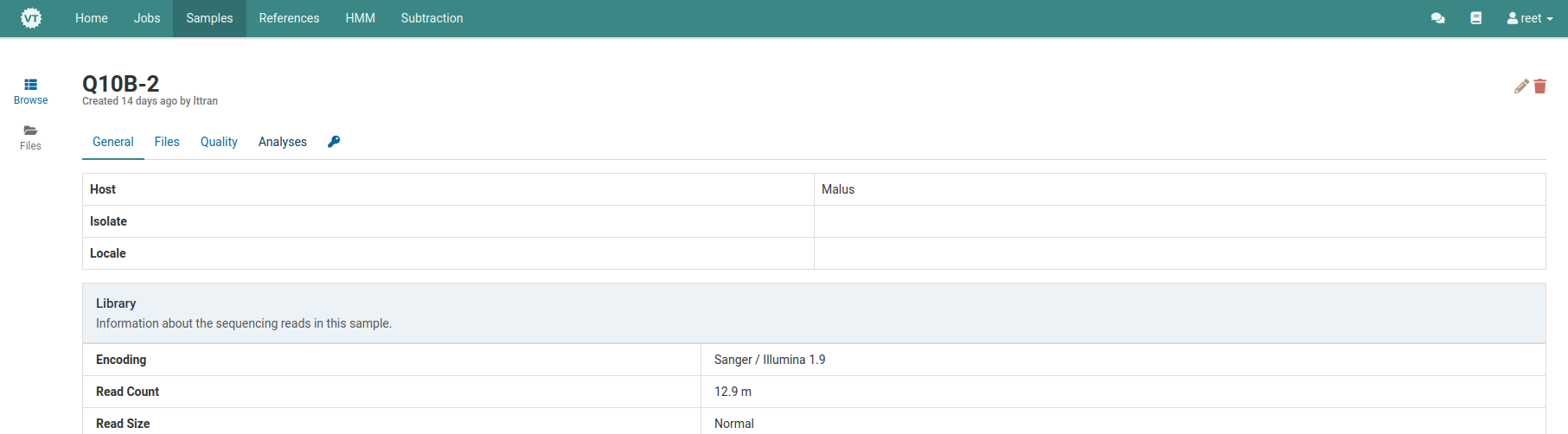Open the Subtraction page
Image resolution: width=1568 pixels, height=434 pixels.
tap(432, 18)
